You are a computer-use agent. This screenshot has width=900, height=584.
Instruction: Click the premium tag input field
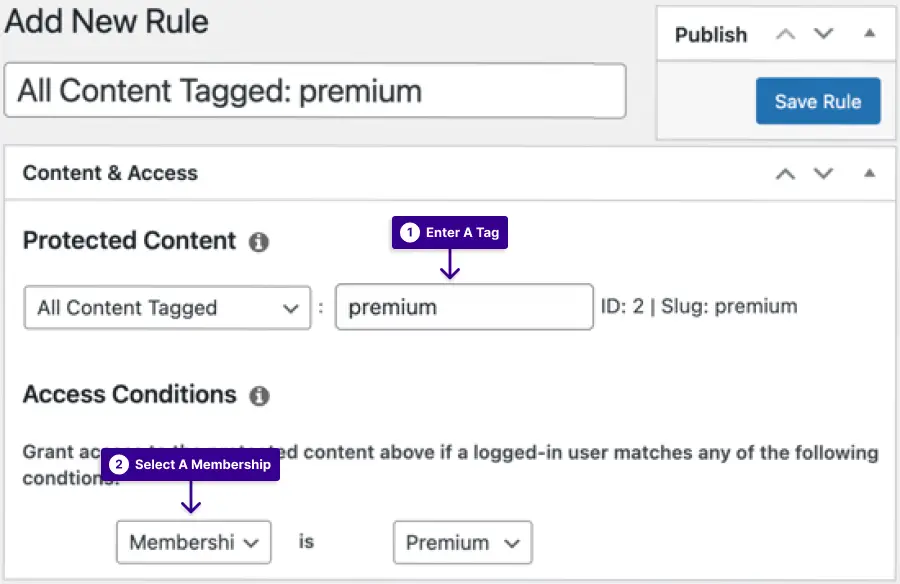(464, 307)
